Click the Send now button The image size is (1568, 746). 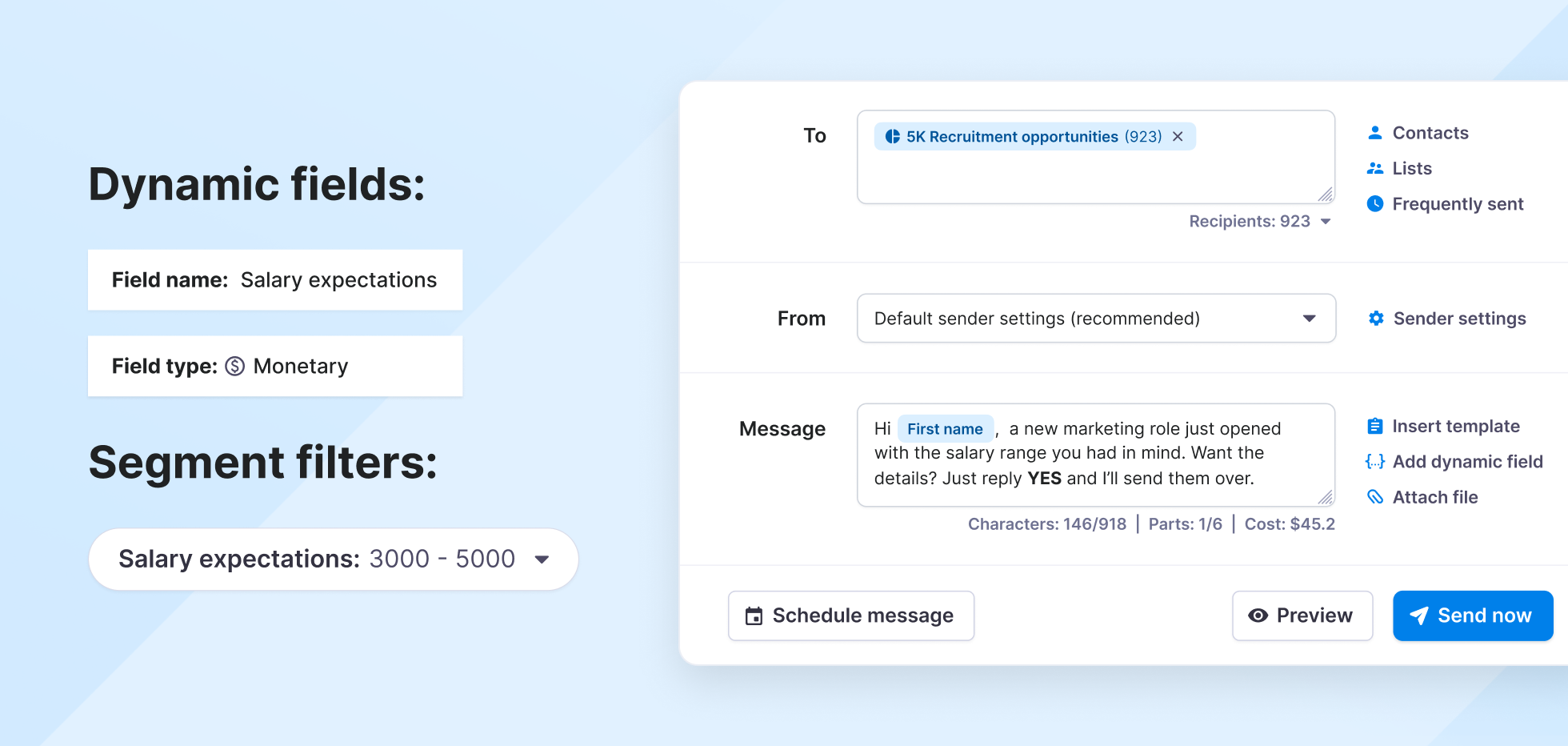pyautogui.click(x=1473, y=616)
